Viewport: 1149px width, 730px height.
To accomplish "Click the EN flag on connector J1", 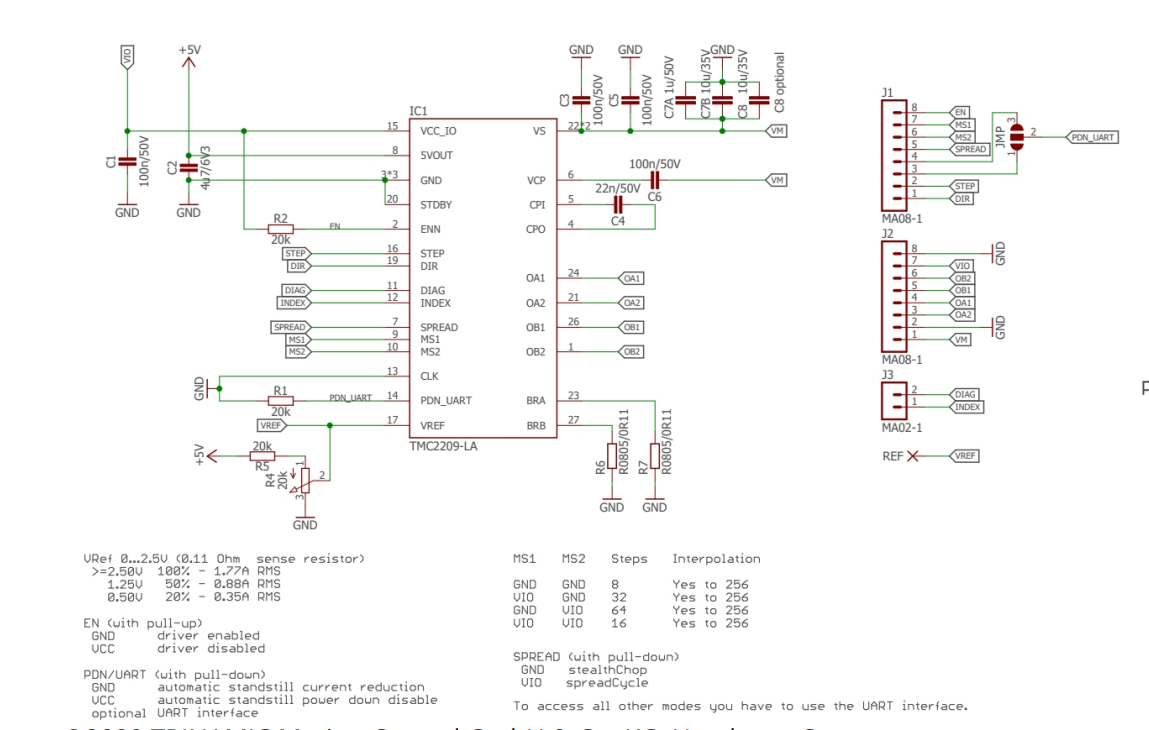I will coord(961,112).
